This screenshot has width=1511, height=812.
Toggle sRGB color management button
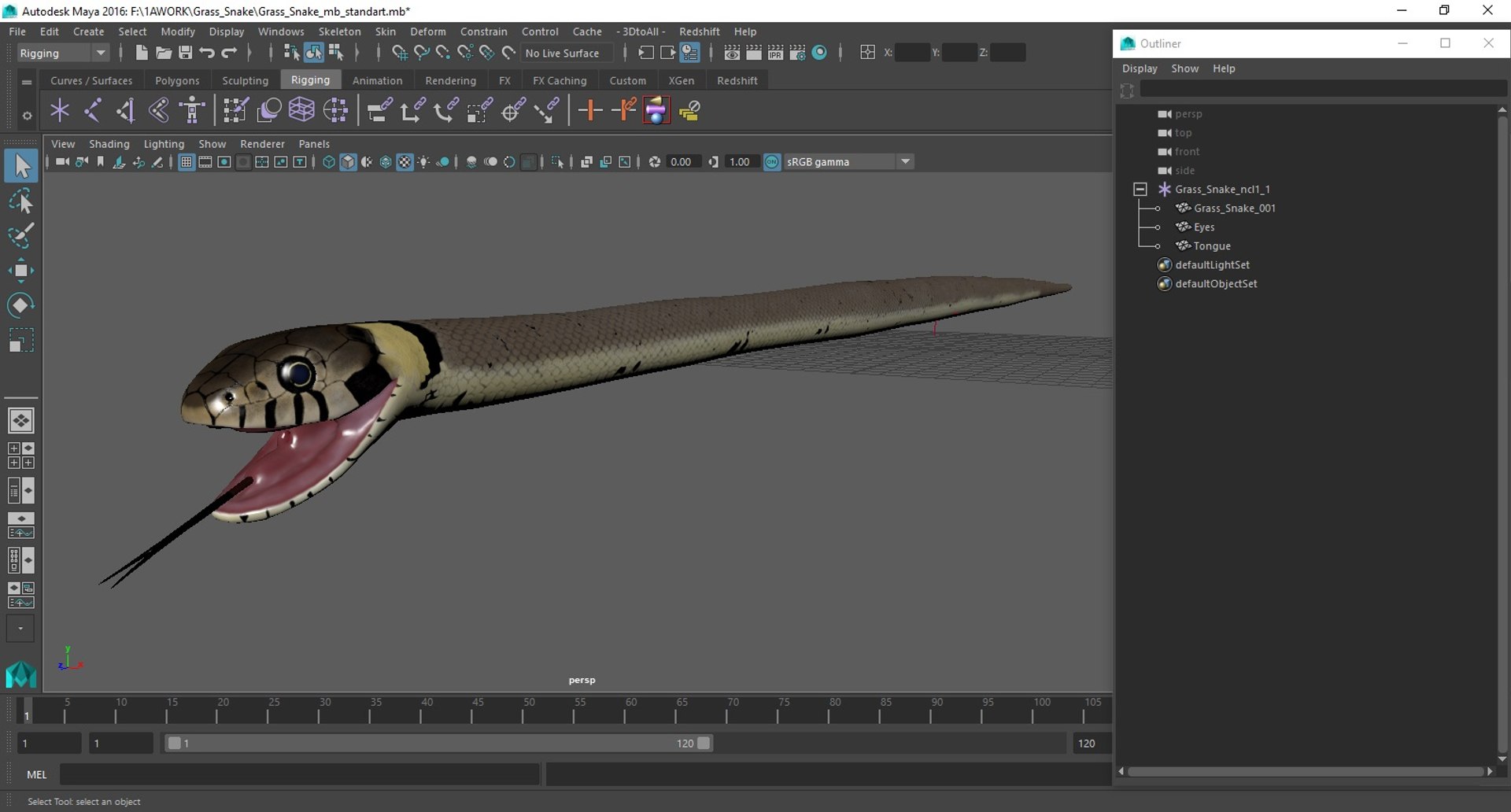[x=772, y=162]
